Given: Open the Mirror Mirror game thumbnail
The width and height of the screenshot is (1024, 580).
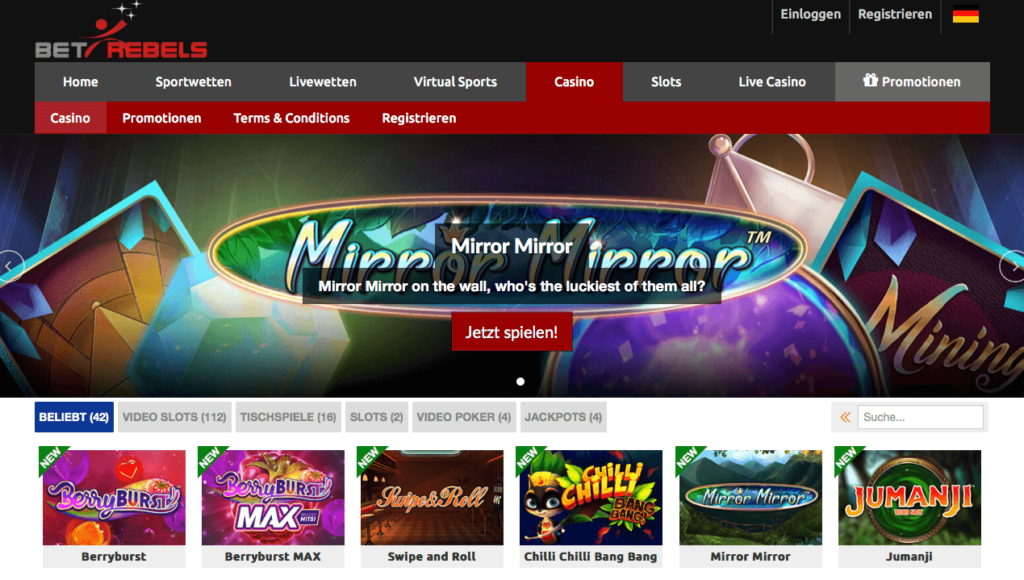Looking at the screenshot, I should click(750, 497).
